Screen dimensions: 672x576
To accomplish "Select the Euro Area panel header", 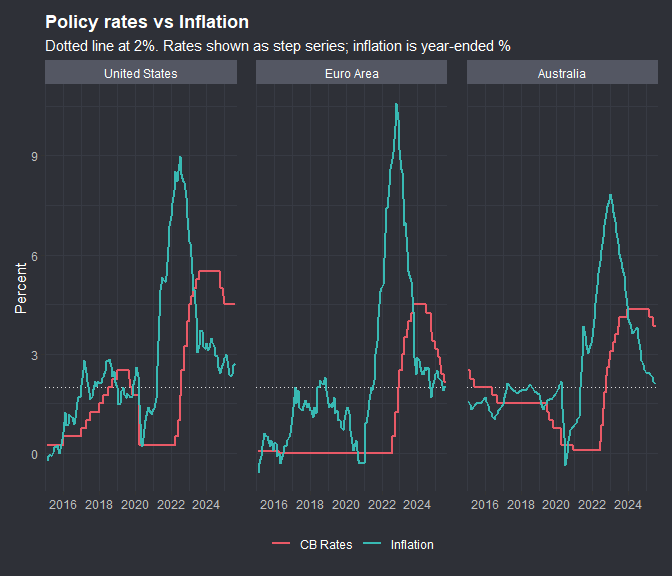I will (352, 73).
